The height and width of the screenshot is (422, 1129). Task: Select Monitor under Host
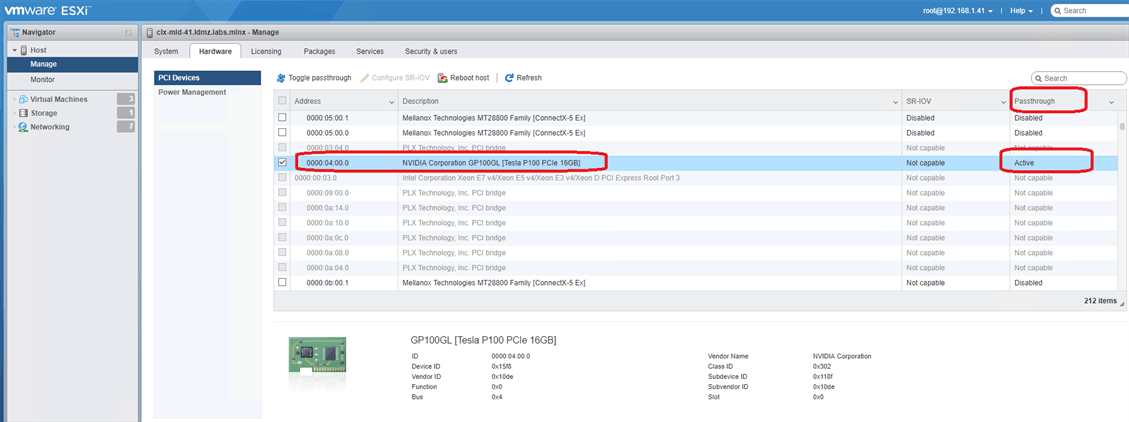(x=72, y=79)
